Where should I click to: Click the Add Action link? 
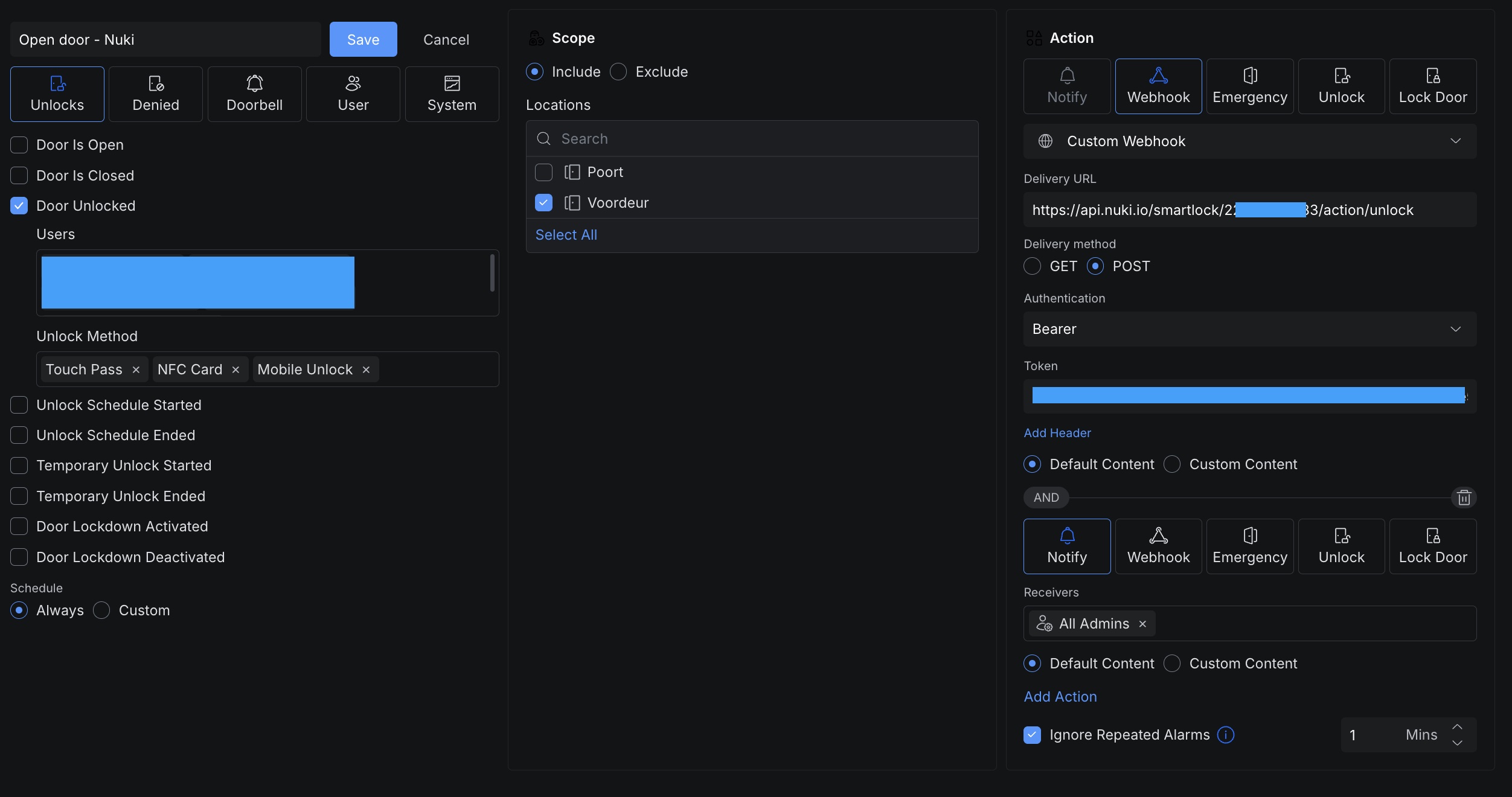(1060, 697)
